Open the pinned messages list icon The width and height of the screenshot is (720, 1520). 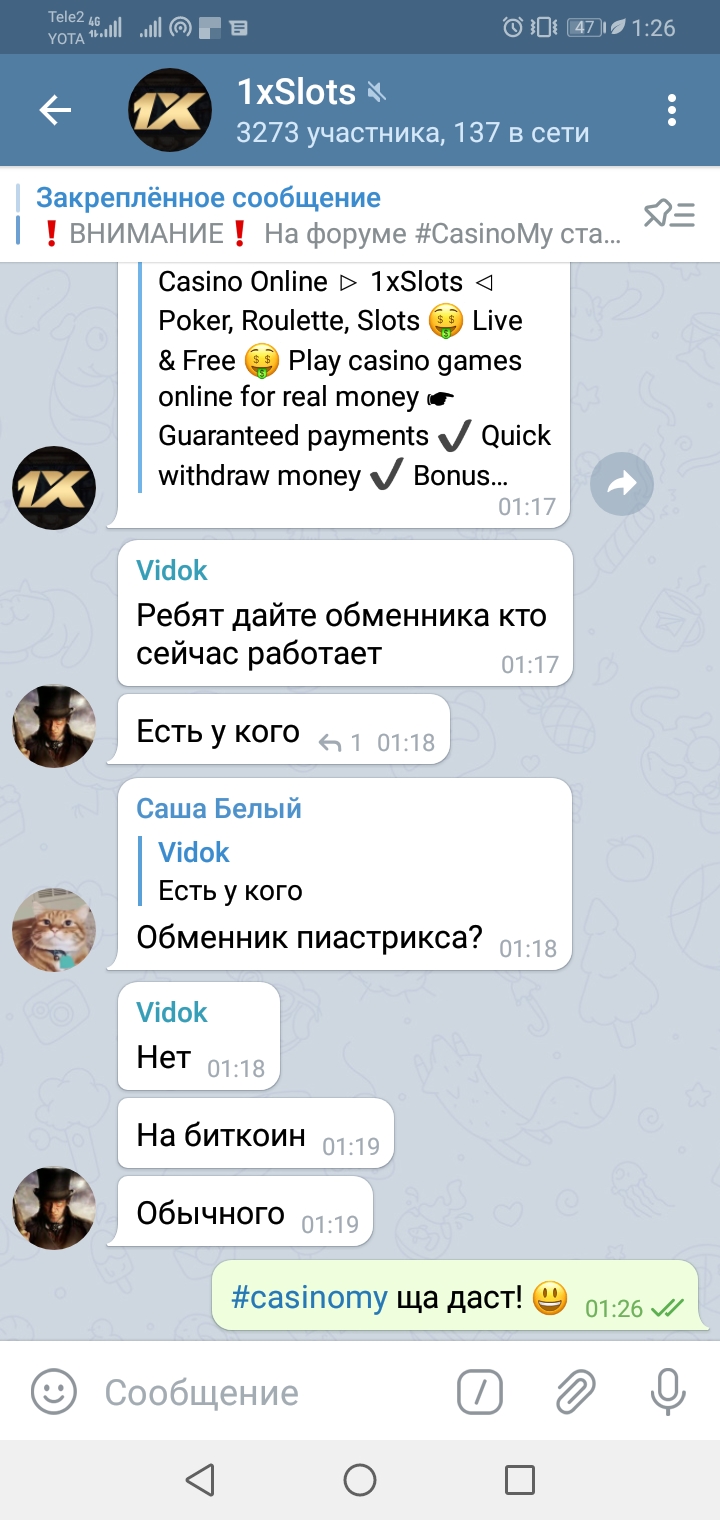pos(669,214)
